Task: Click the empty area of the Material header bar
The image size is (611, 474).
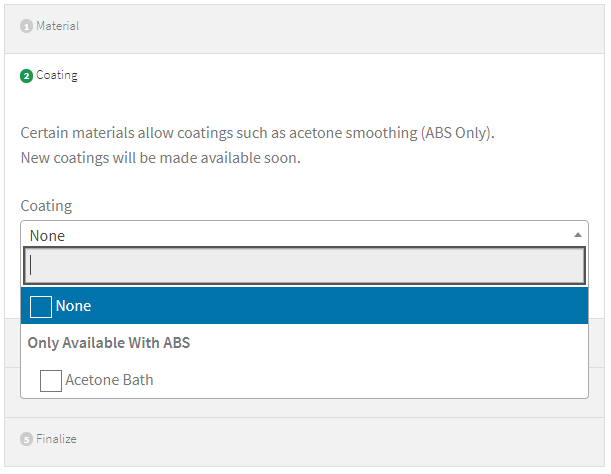Action: pyautogui.click(x=339, y=28)
